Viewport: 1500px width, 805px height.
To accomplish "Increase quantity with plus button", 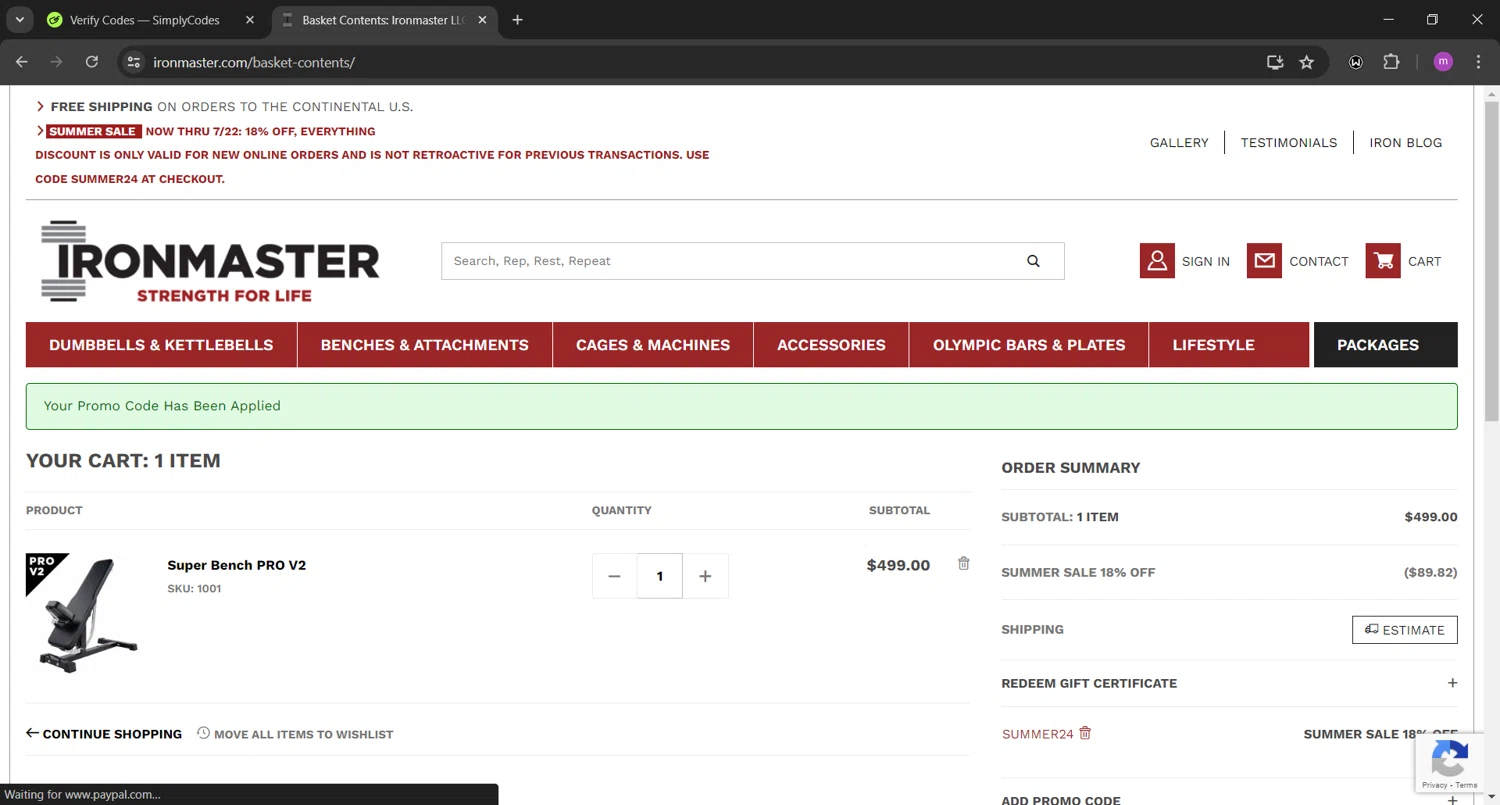I will [705, 576].
